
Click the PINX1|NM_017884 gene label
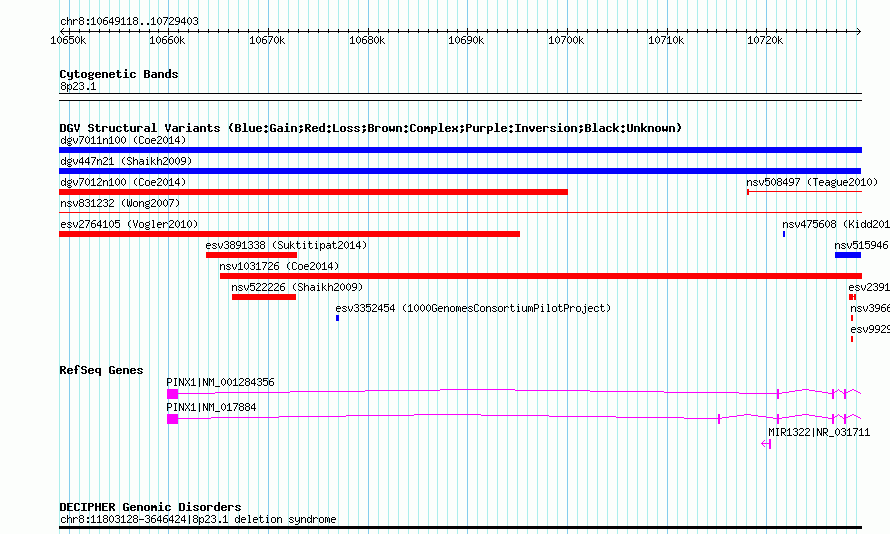click(x=211, y=407)
